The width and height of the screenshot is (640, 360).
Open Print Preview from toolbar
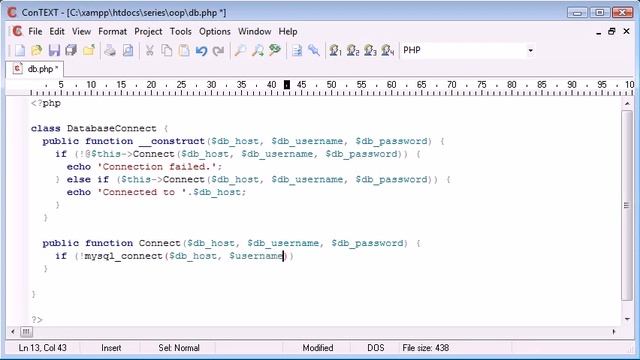tap(128, 51)
